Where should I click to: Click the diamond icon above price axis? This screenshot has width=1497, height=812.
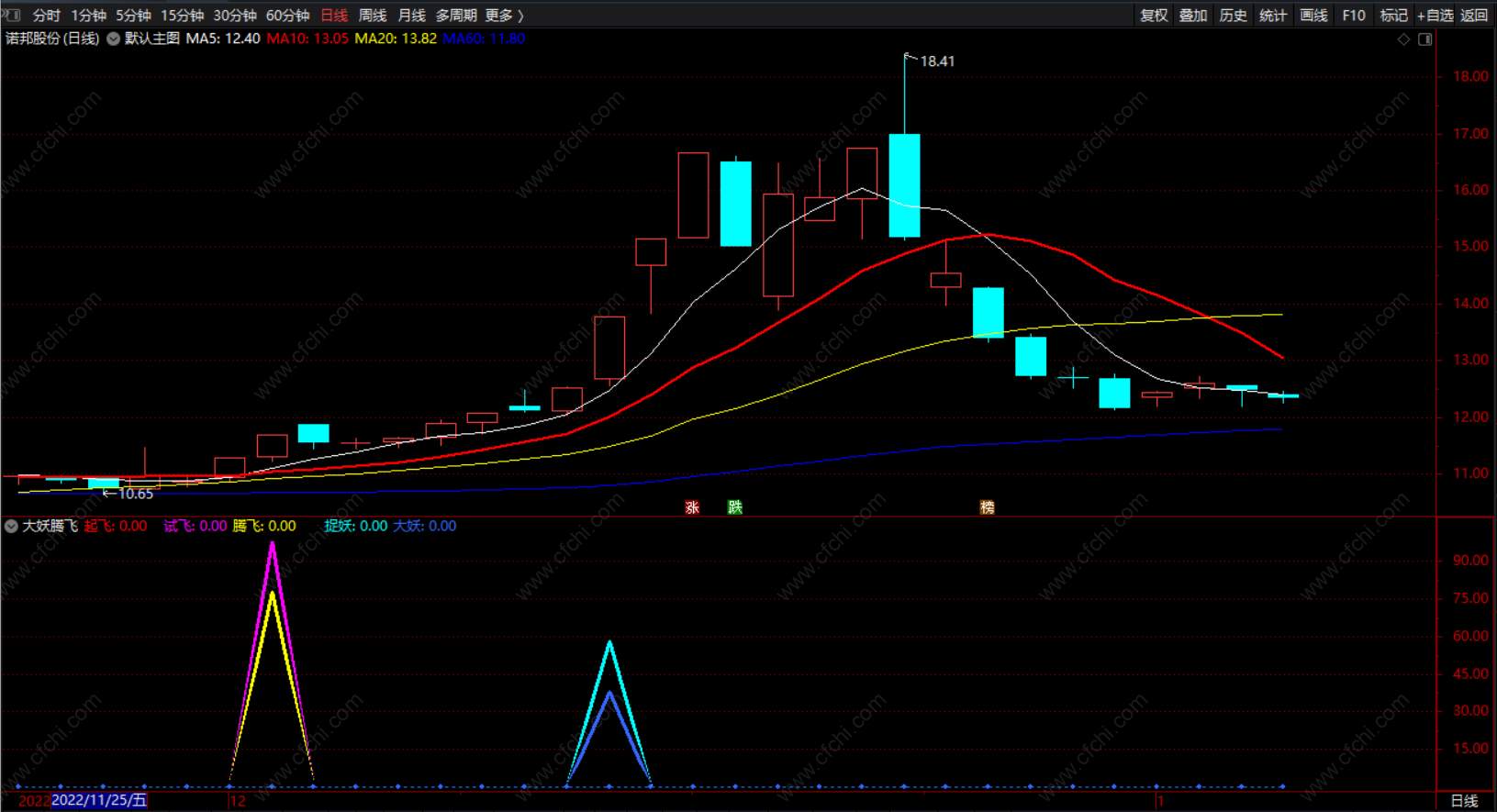click(x=1403, y=39)
